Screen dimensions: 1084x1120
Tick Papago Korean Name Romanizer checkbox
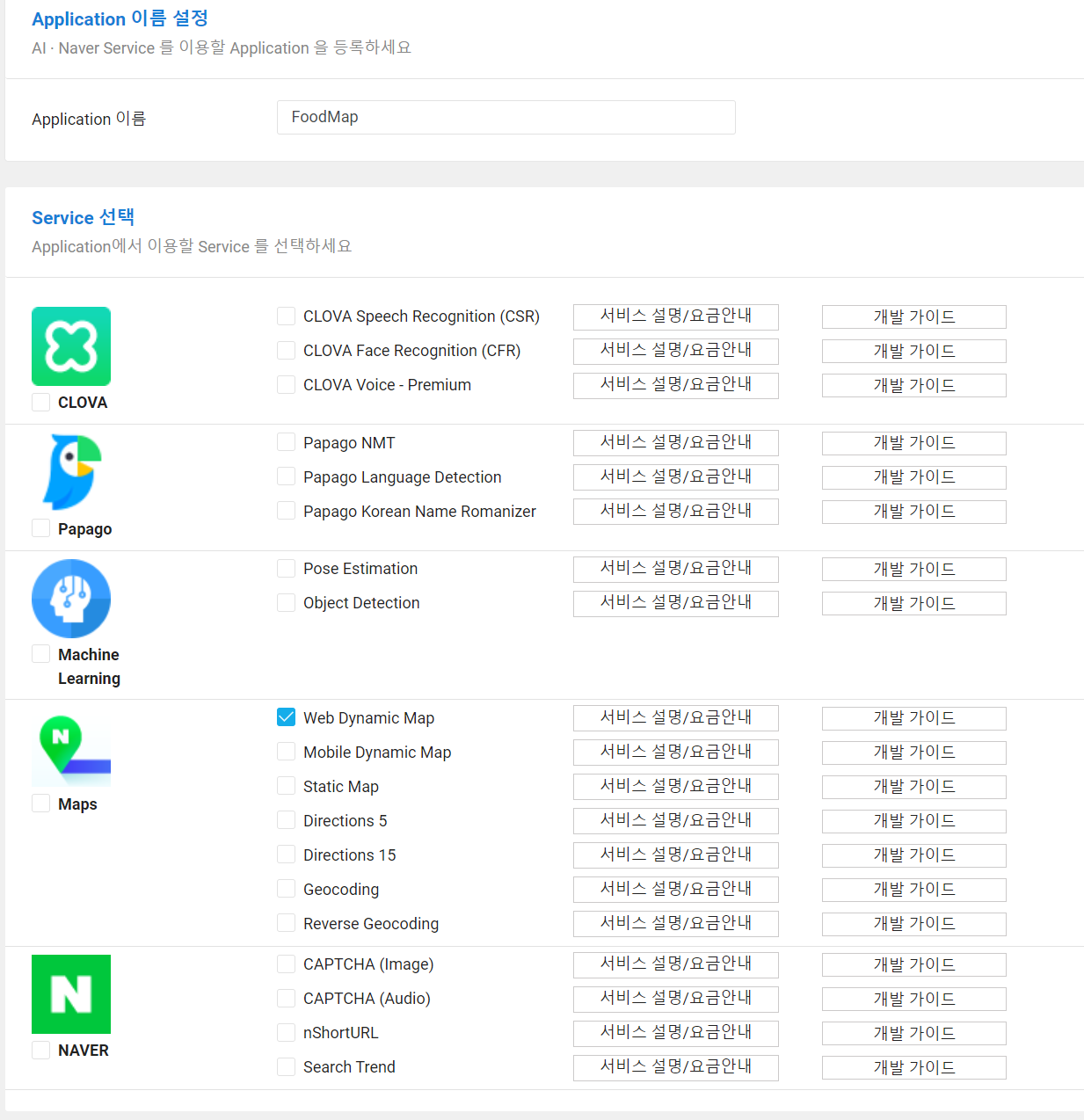point(286,511)
